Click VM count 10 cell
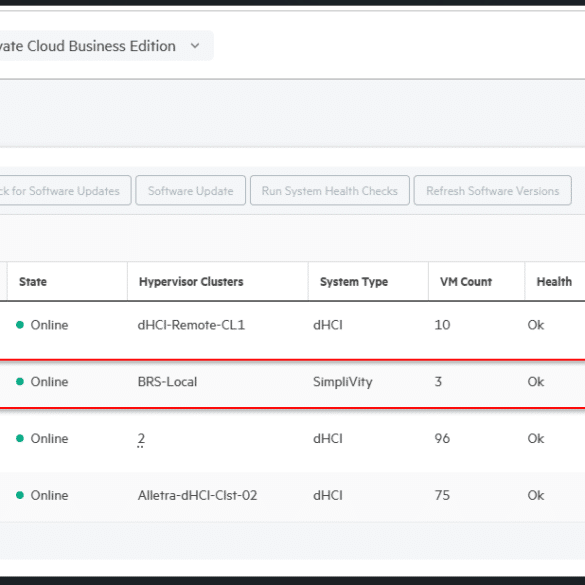 coord(442,325)
